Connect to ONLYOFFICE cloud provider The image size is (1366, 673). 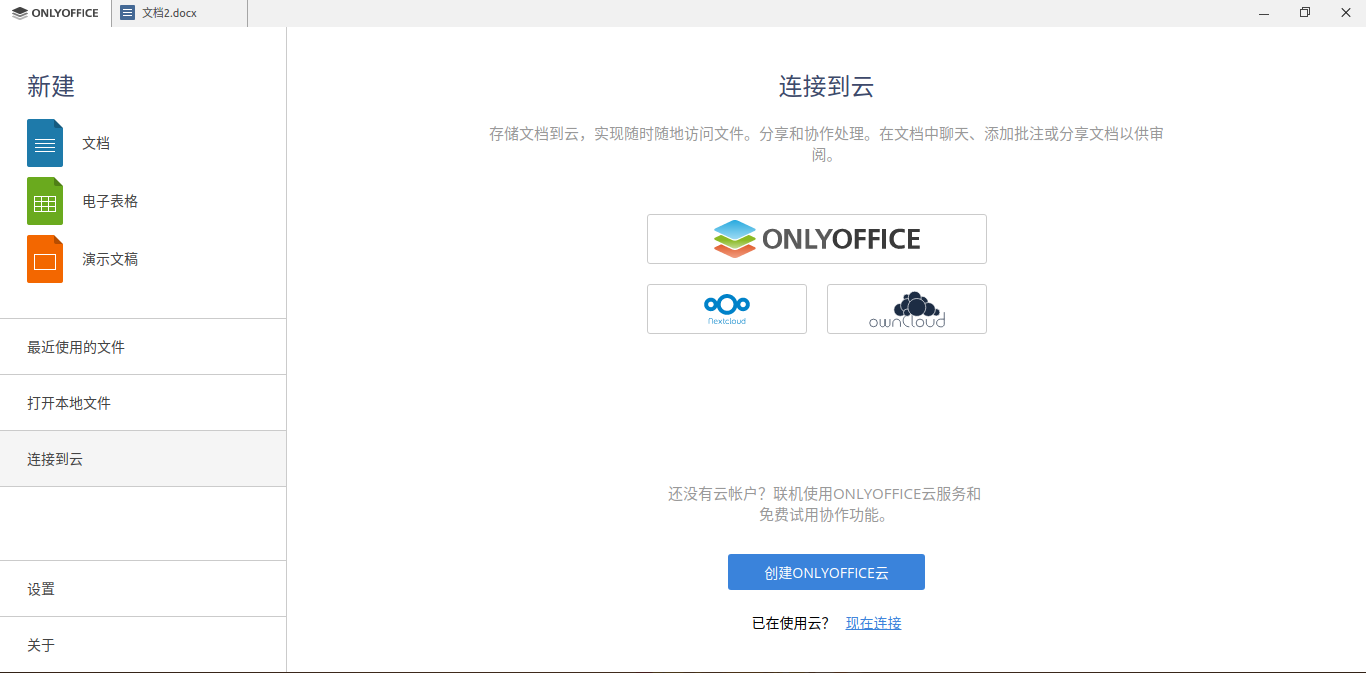pyautogui.click(x=817, y=239)
